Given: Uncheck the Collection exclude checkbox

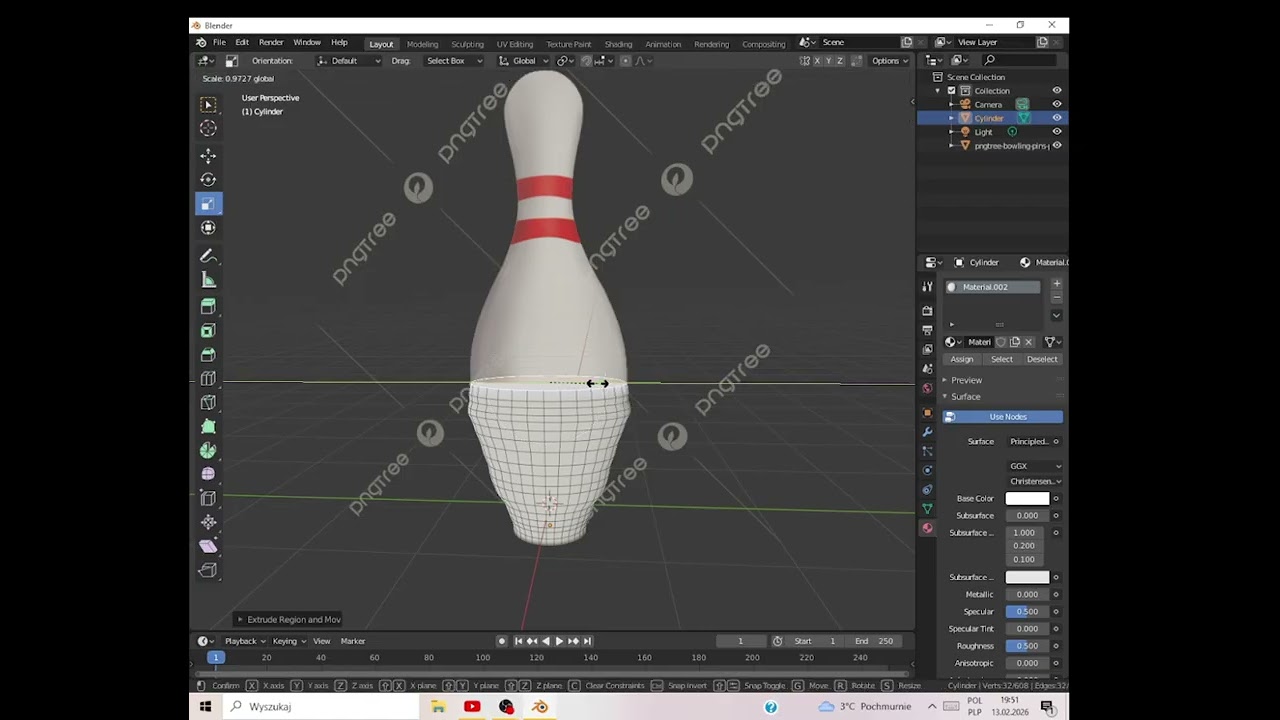Looking at the screenshot, I should (x=951, y=91).
